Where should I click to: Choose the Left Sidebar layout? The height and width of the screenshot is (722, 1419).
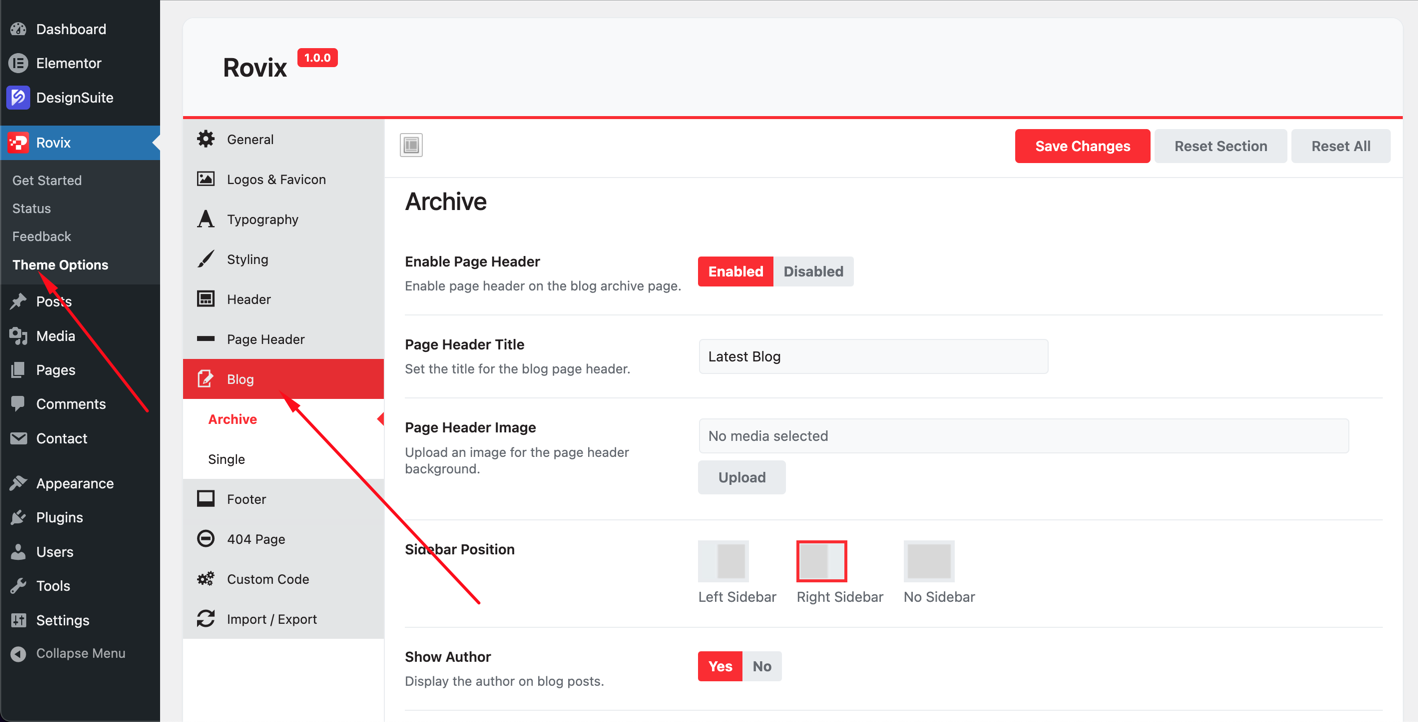[724, 561]
